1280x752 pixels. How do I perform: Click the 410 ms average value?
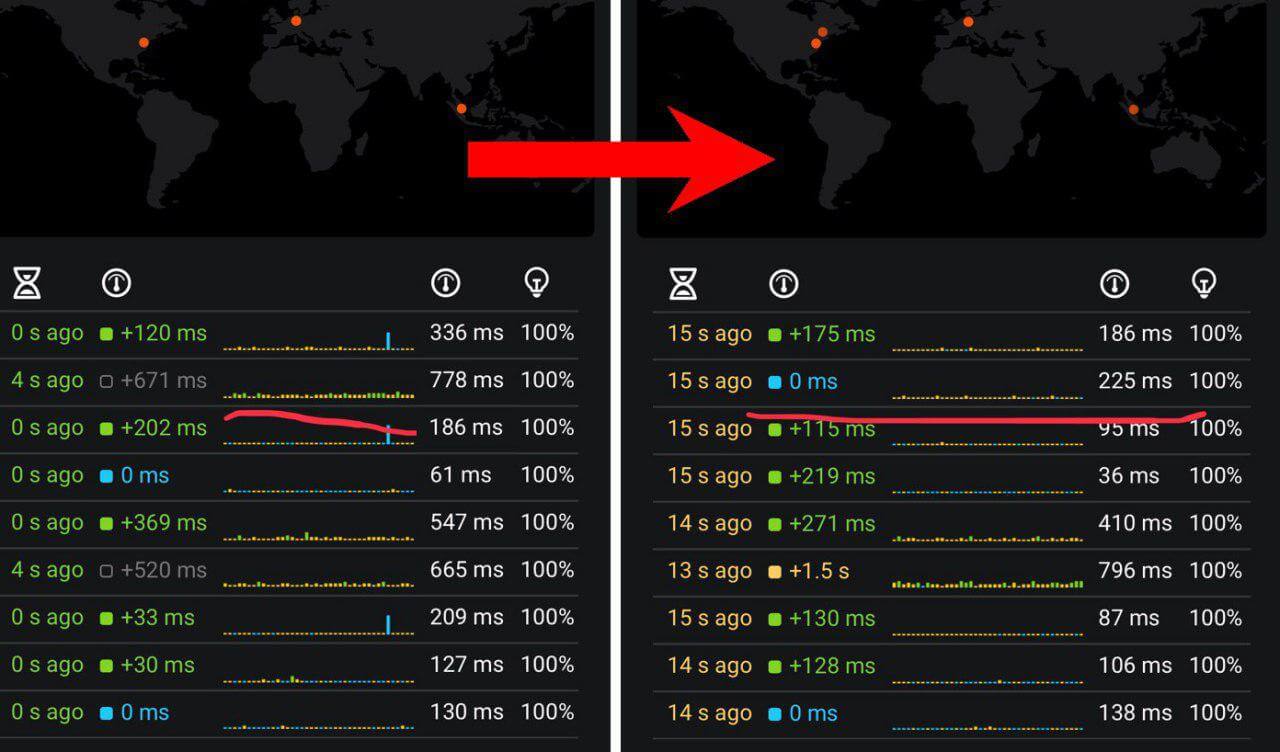(x=1134, y=523)
